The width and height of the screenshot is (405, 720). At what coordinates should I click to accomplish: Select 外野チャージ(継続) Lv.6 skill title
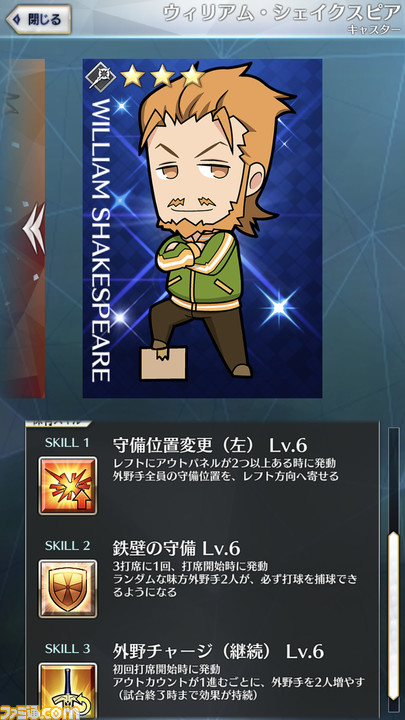tap(219, 651)
